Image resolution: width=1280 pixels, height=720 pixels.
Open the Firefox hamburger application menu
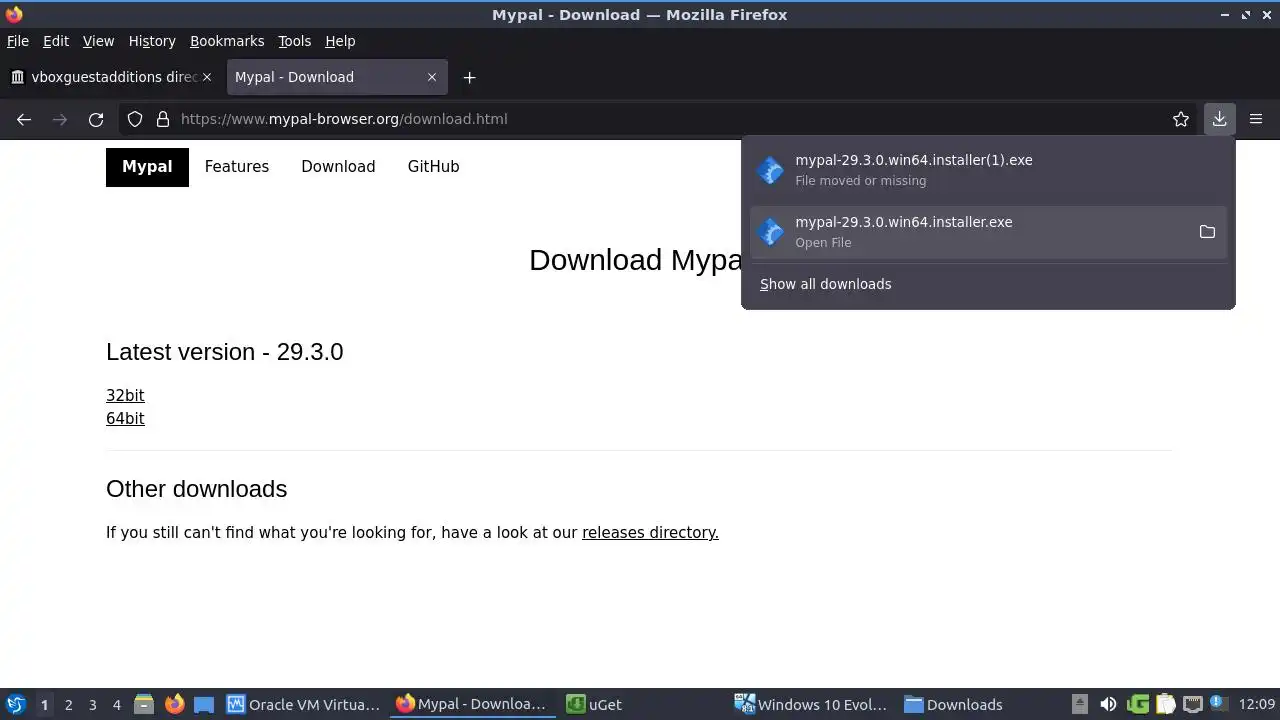click(1256, 119)
